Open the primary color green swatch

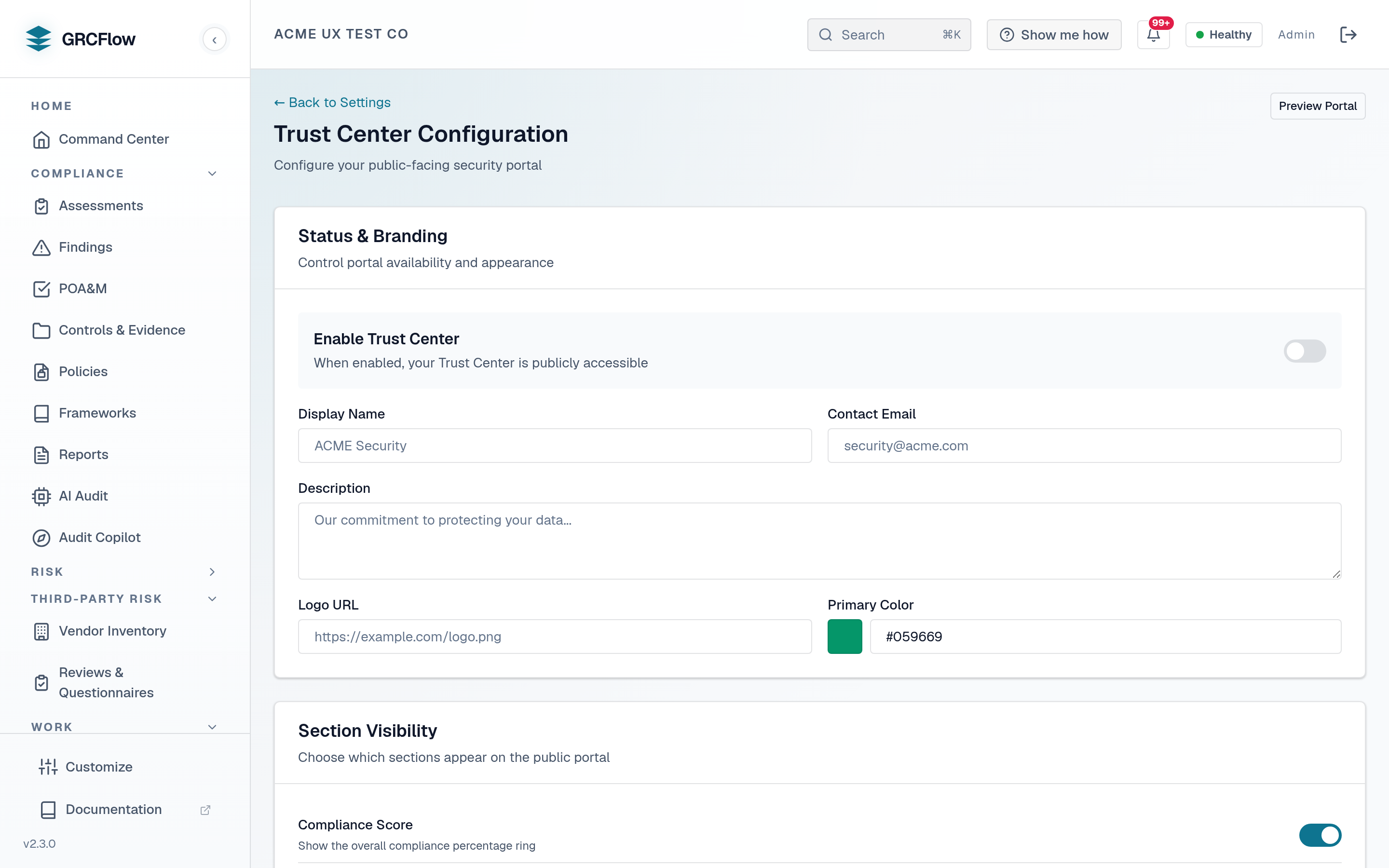pos(844,637)
